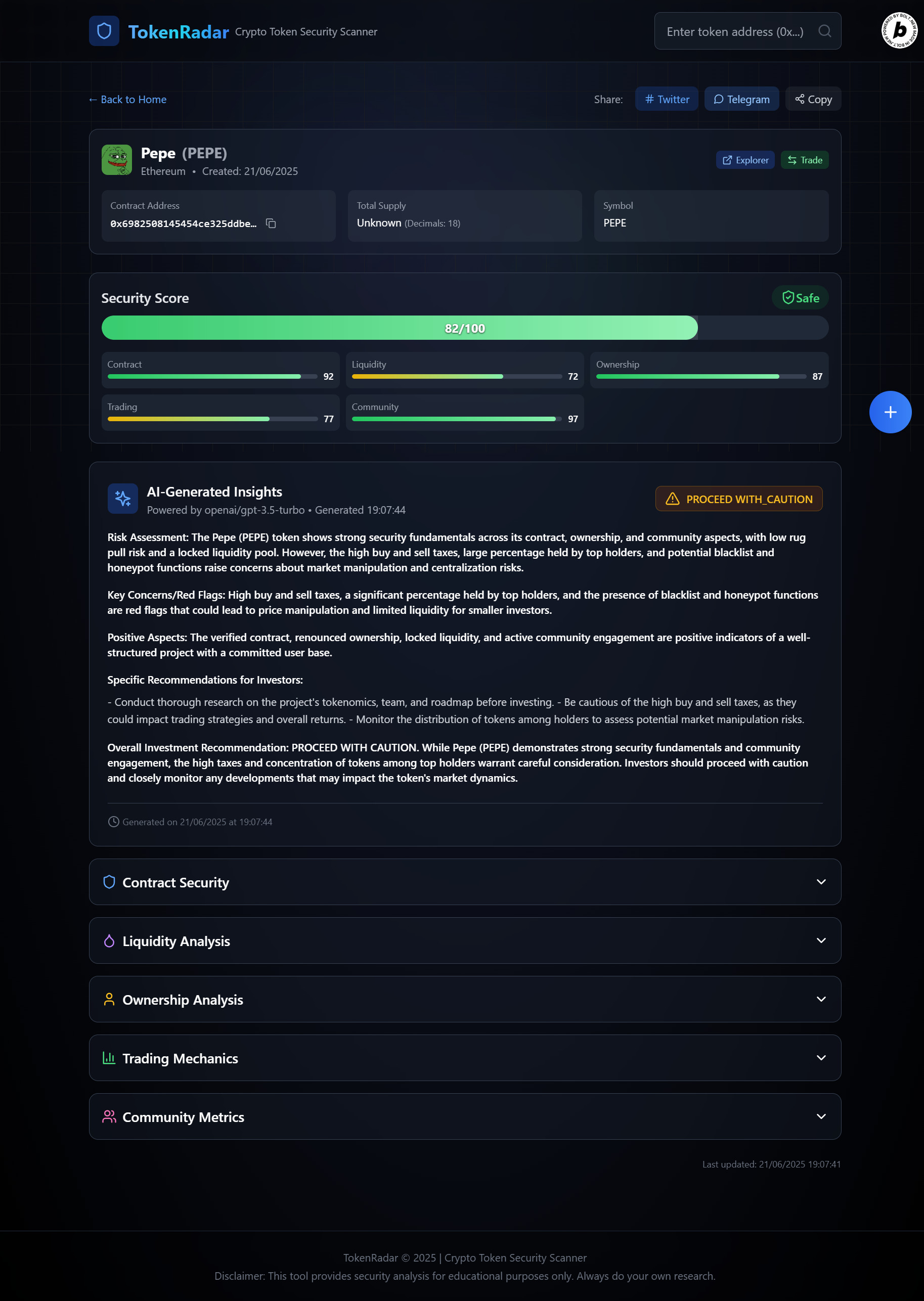The width and height of the screenshot is (924, 1301).
Task: Click the Liquidity Analysis droplet icon
Action: (x=109, y=940)
